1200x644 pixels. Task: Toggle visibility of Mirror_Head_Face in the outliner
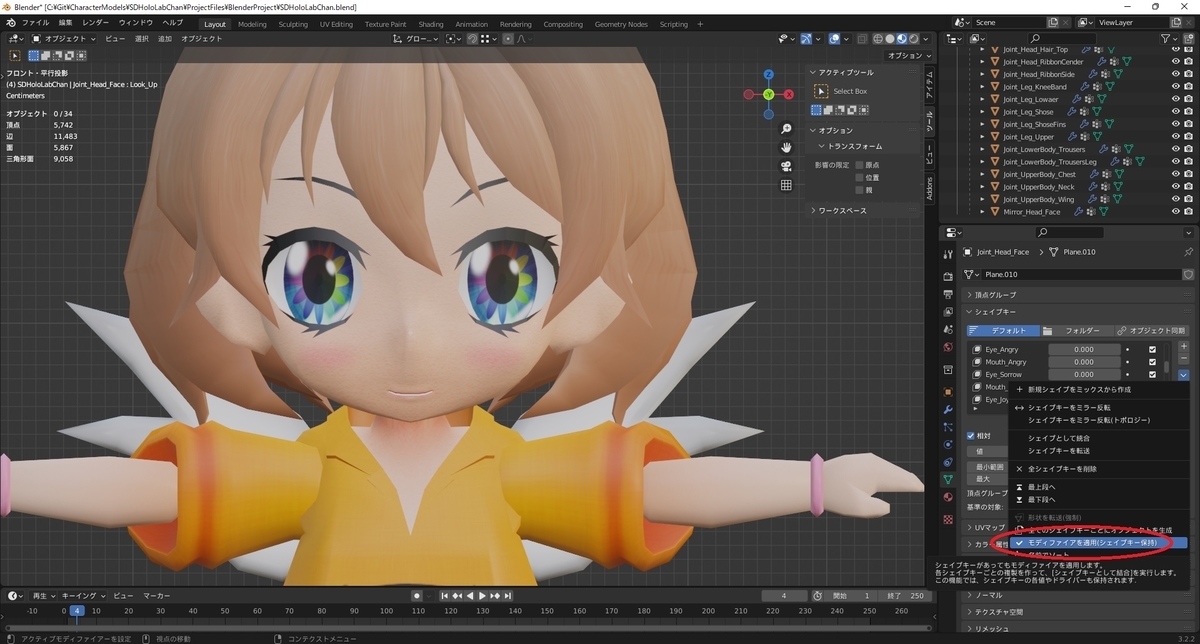1175,212
